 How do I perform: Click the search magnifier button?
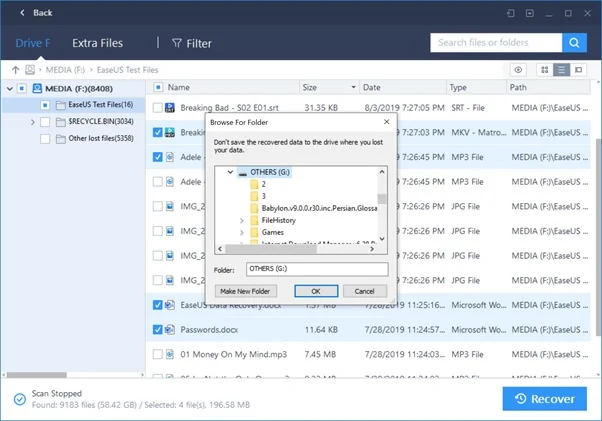(573, 43)
